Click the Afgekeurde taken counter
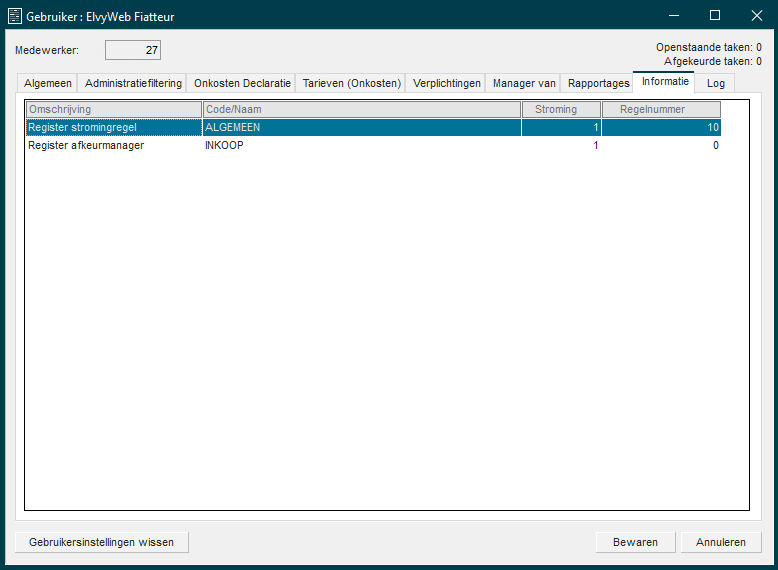Screen dimensions: 778x570 coord(713,61)
